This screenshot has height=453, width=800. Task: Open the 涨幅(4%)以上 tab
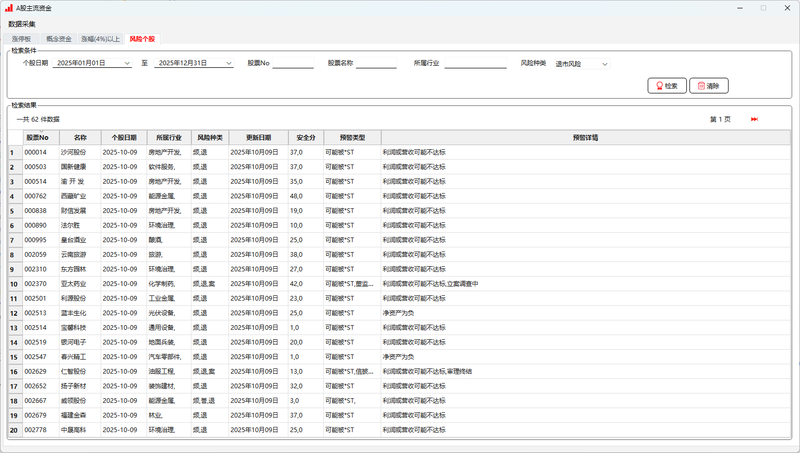point(101,39)
